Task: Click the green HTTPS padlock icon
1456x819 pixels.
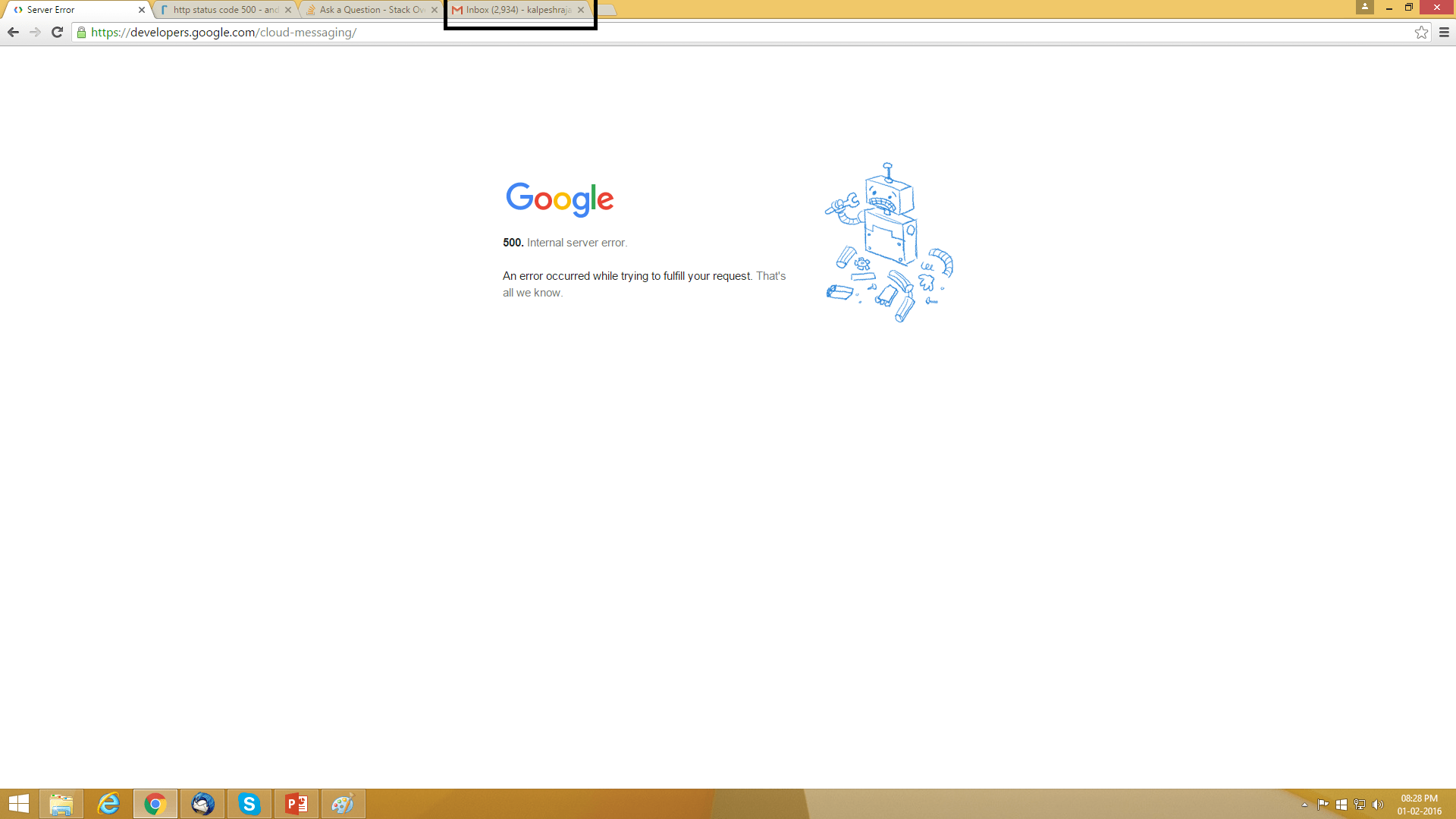Action: coord(82,32)
